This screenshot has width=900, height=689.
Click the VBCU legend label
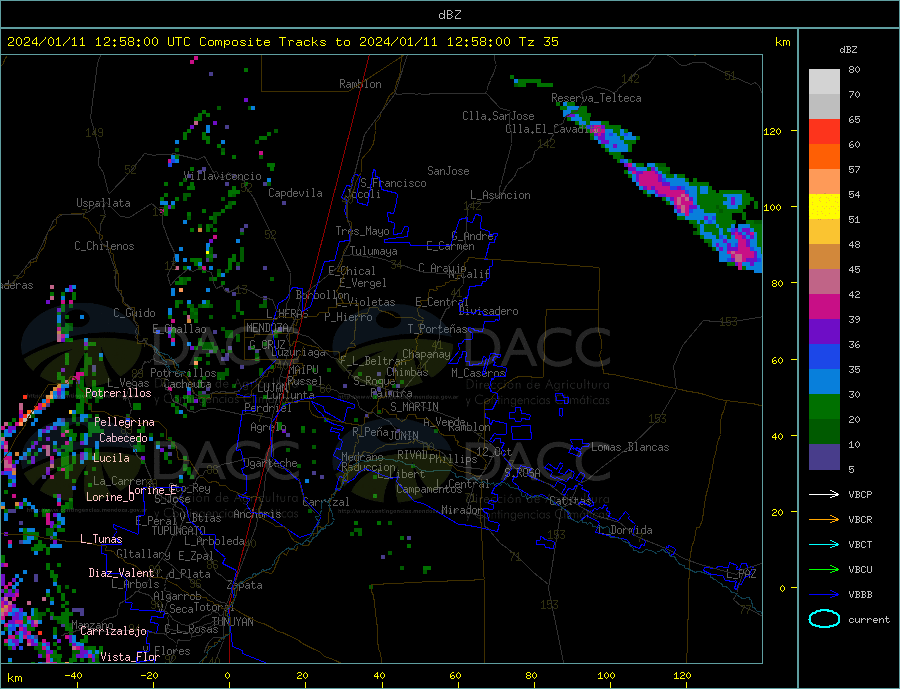(860, 570)
